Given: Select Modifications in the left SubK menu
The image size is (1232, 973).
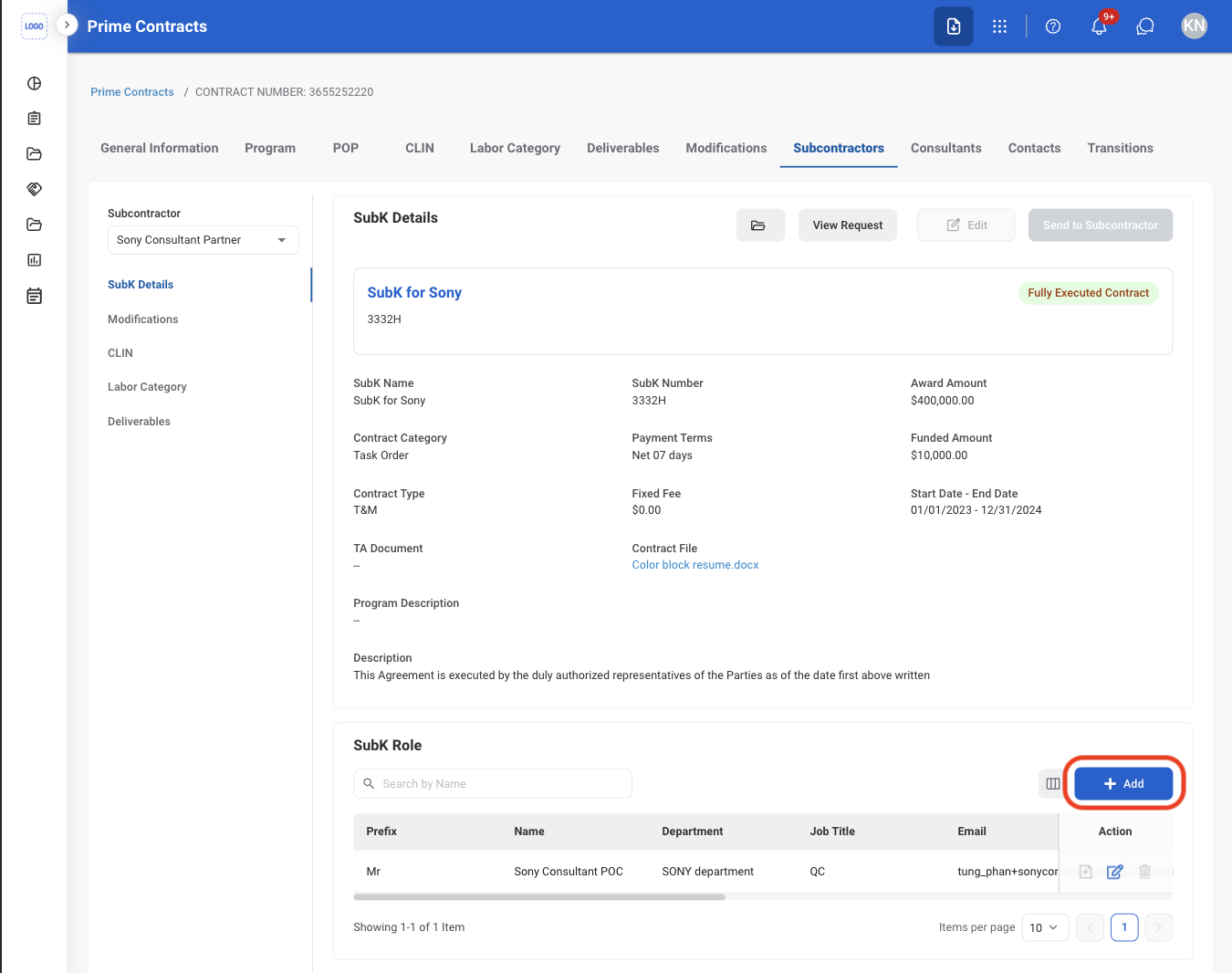Looking at the screenshot, I should coord(143,319).
